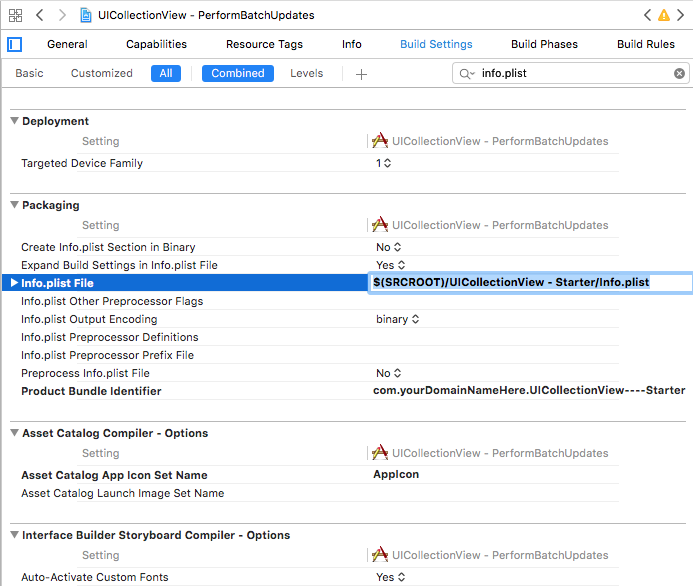This screenshot has height=586, width=693.
Task: Open the Info tab
Action: pyautogui.click(x=352, y=44)
